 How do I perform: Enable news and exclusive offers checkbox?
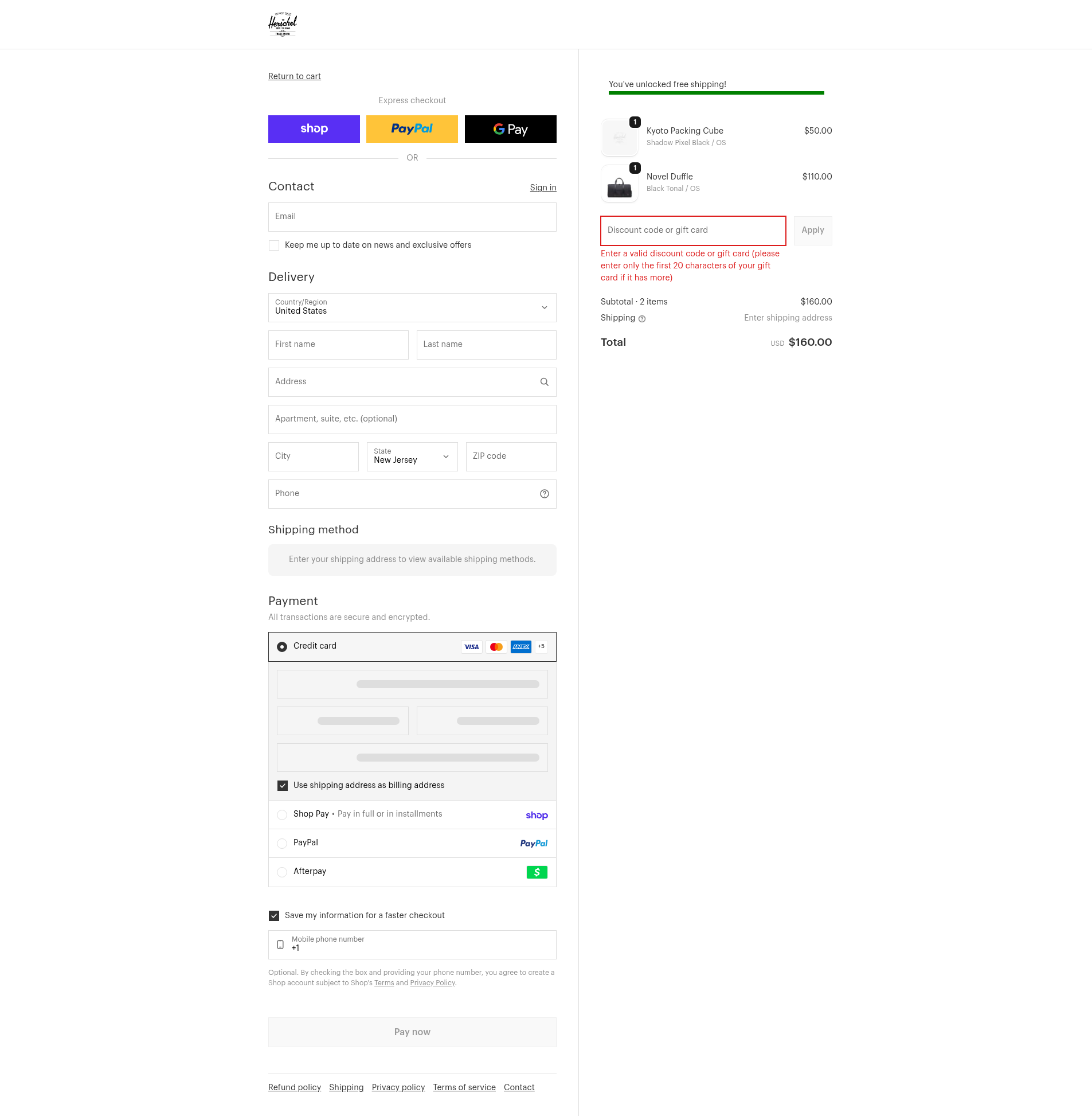(x=274, y=245)
